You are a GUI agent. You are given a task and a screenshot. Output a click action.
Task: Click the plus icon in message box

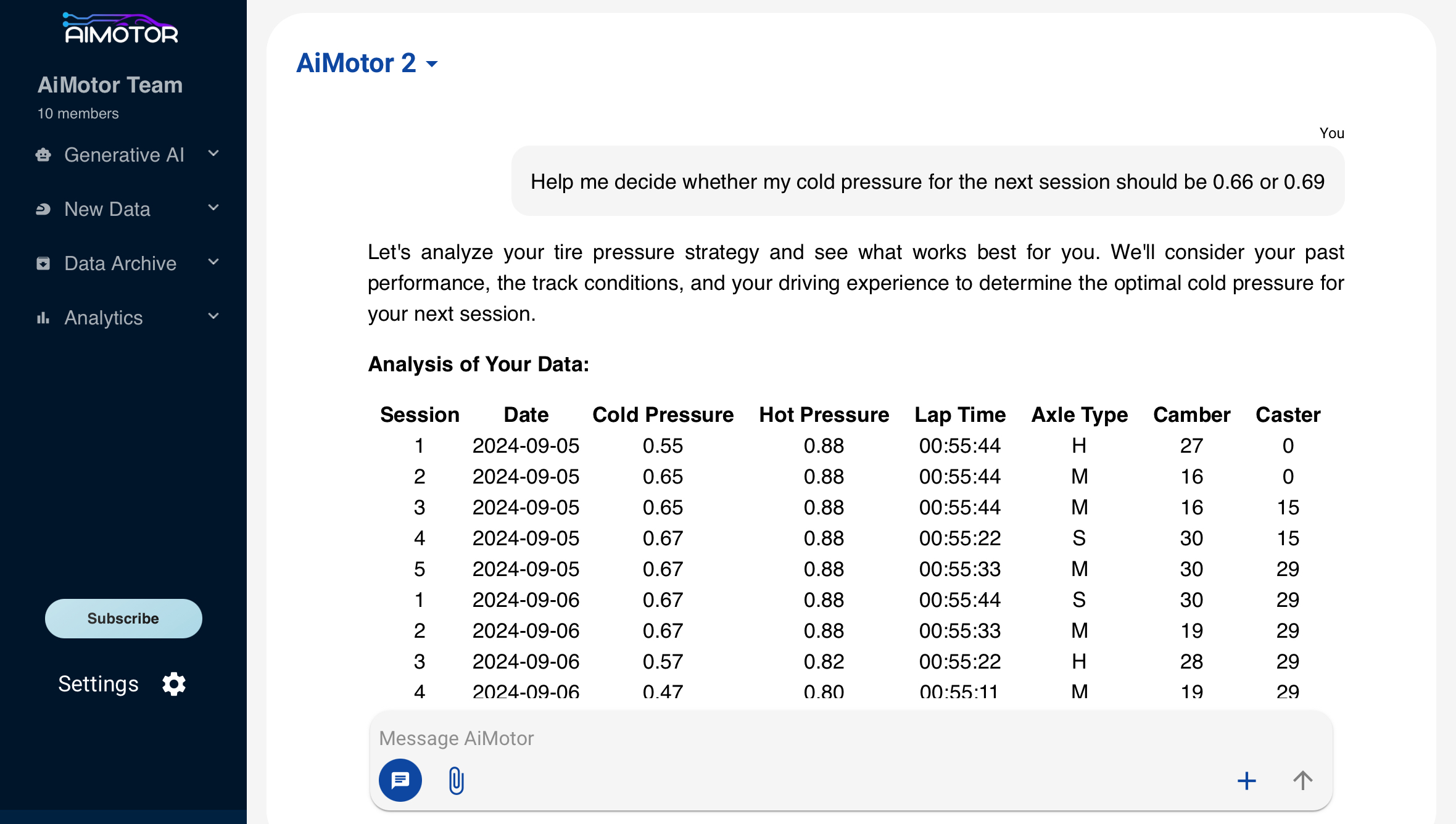pos(1246,781)
